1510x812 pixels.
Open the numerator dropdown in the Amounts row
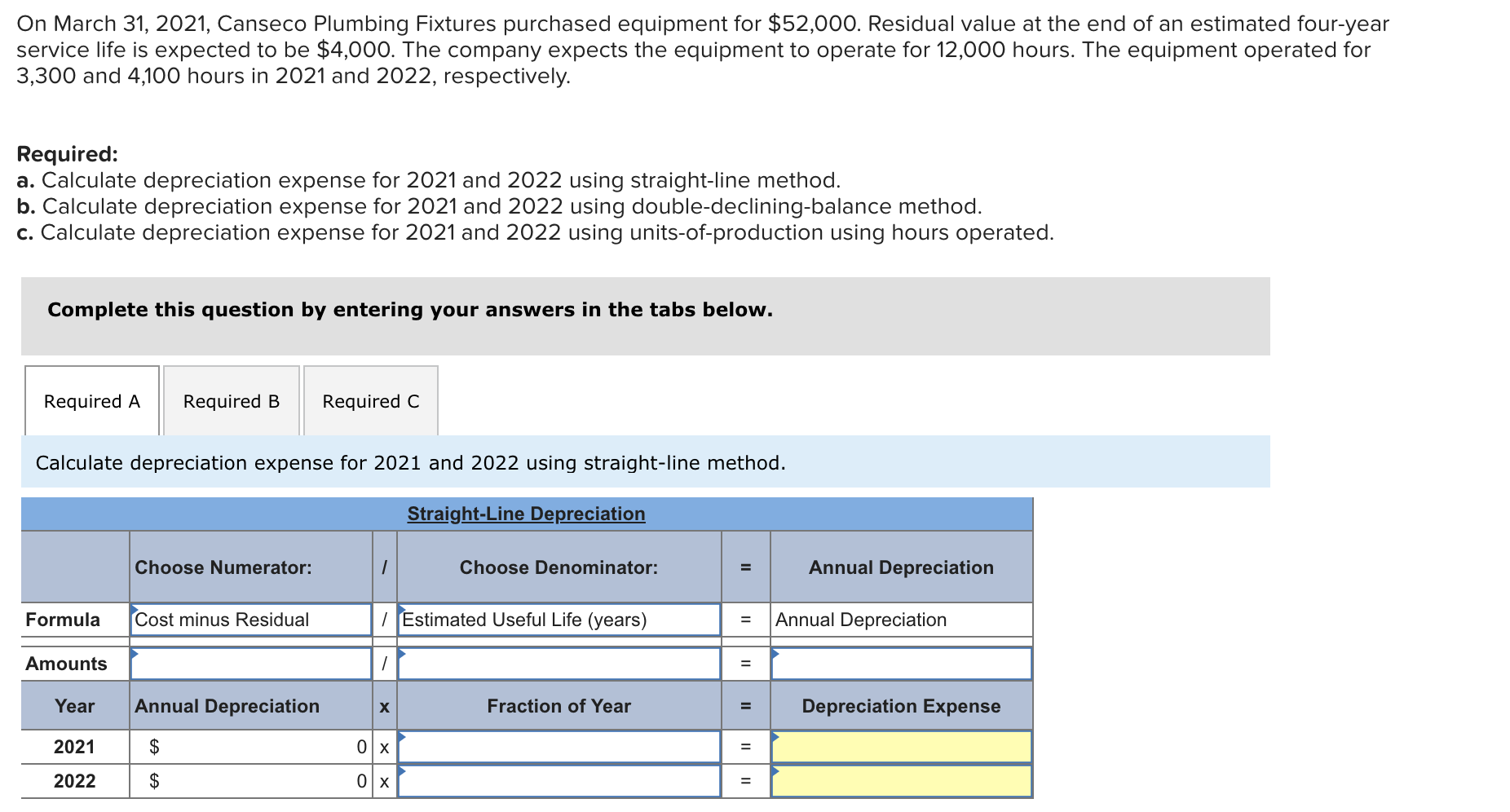tap(249, 664)
